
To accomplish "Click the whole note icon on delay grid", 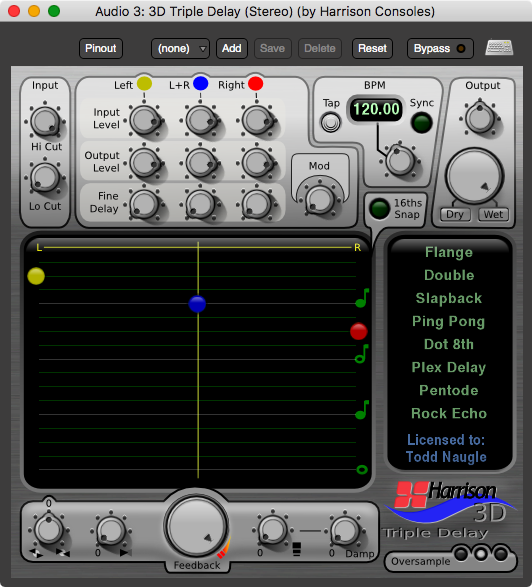I will click(362, 469).
